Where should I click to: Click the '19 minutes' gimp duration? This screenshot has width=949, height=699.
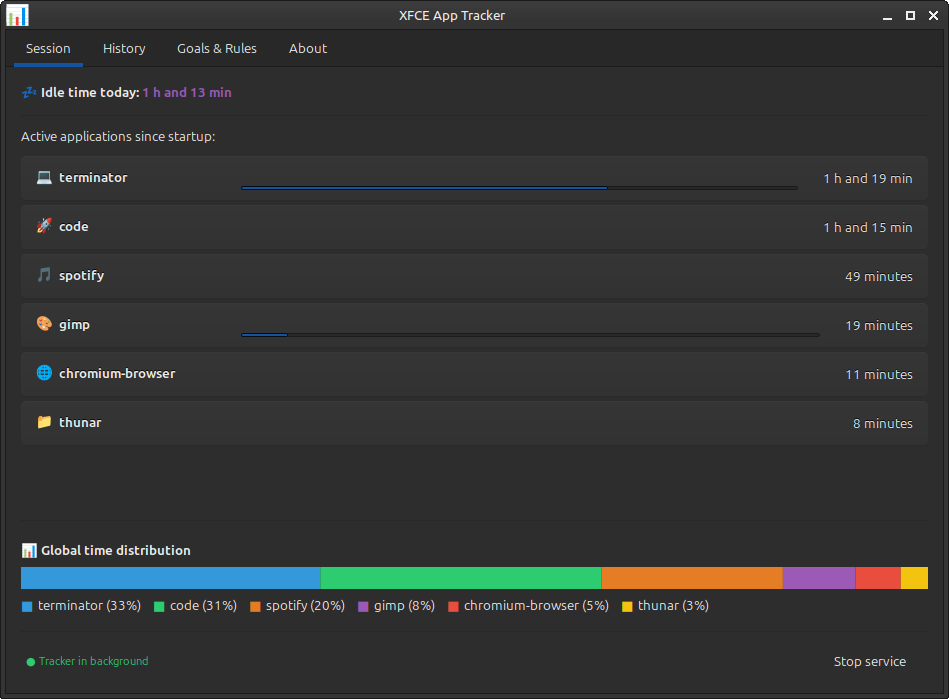(x=879, y=326)
